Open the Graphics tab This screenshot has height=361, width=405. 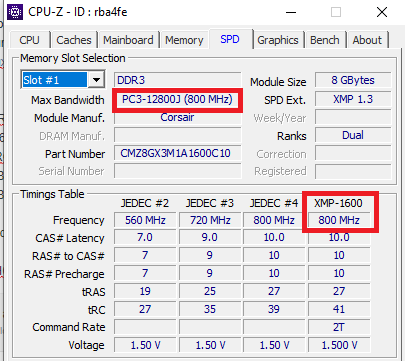pos(278,40)
